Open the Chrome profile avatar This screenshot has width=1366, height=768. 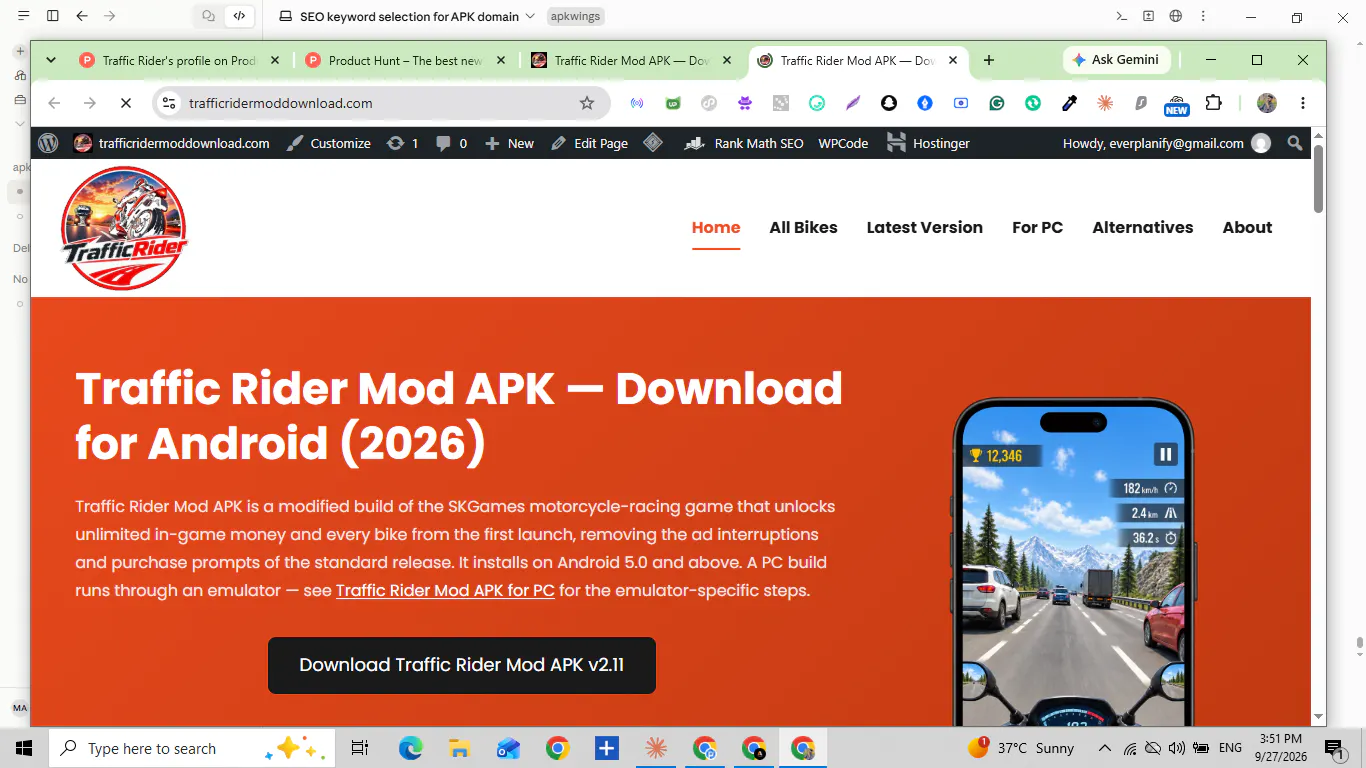(x=1267, y=103)
